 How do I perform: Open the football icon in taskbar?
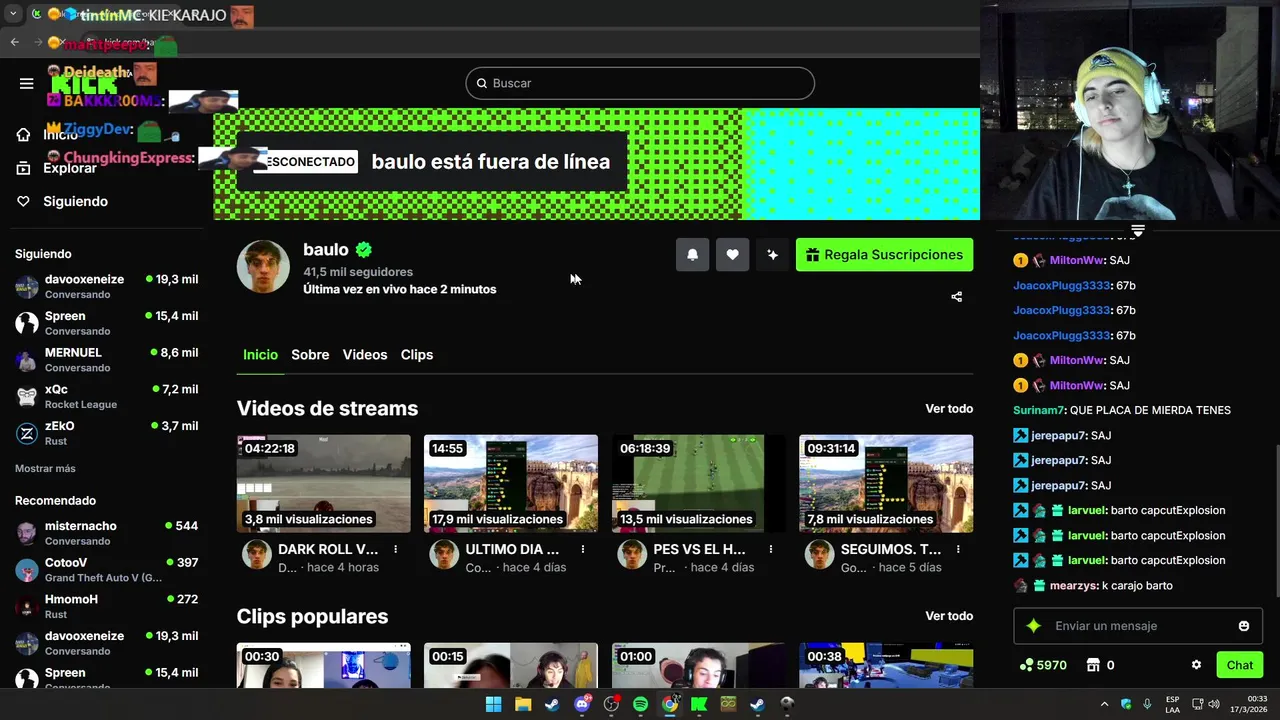click(x=787, y=704)
